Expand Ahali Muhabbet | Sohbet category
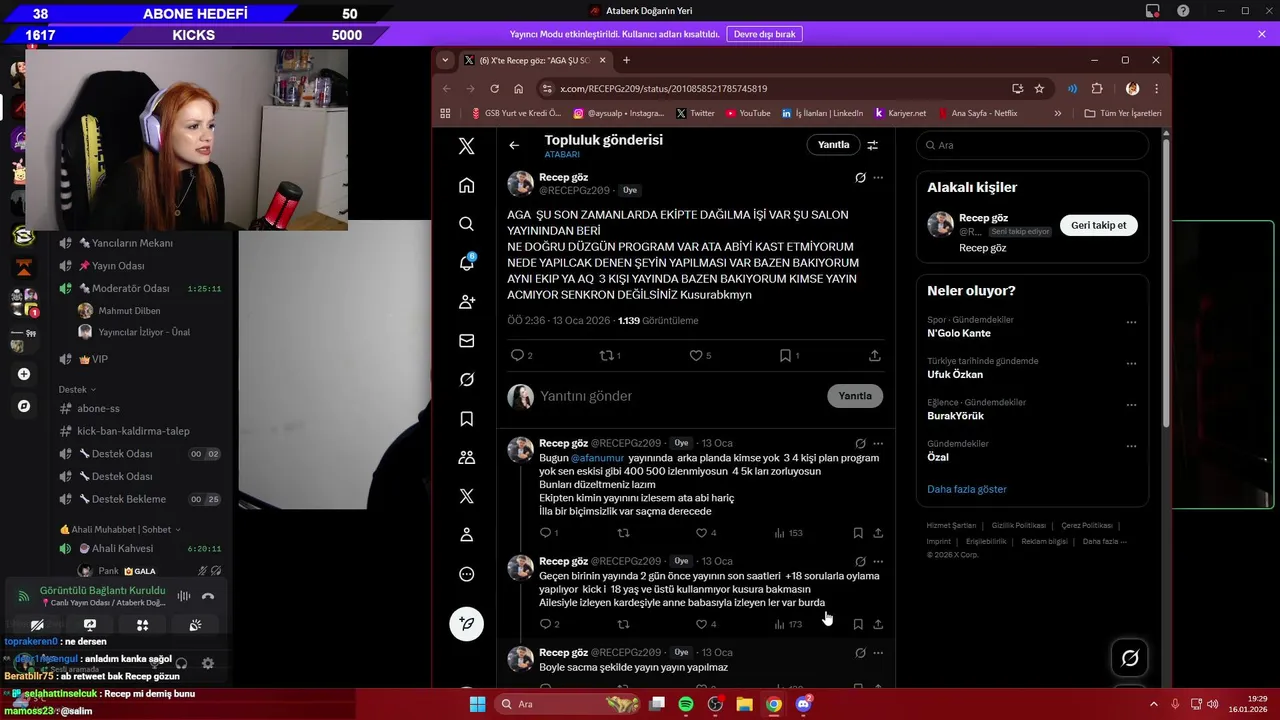Image resolution: width=1280 pixels, height=720 pixels. (x=120, y=529)
